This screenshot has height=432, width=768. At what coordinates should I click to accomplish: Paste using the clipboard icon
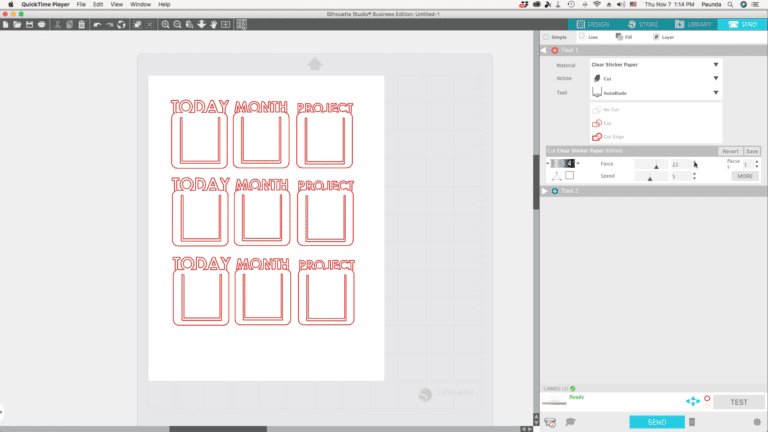click(x=81, y=24)
